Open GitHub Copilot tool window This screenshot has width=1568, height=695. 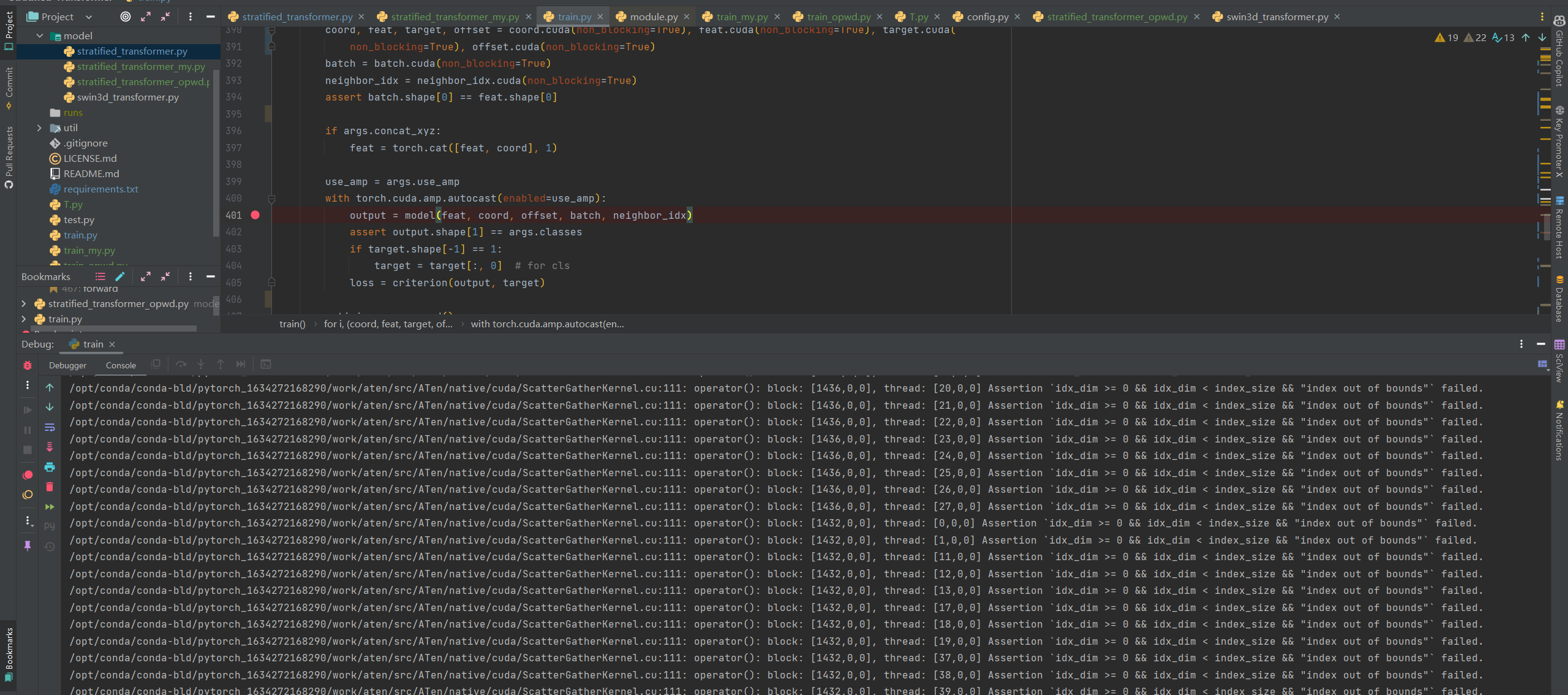click(x=1559, y=52)
